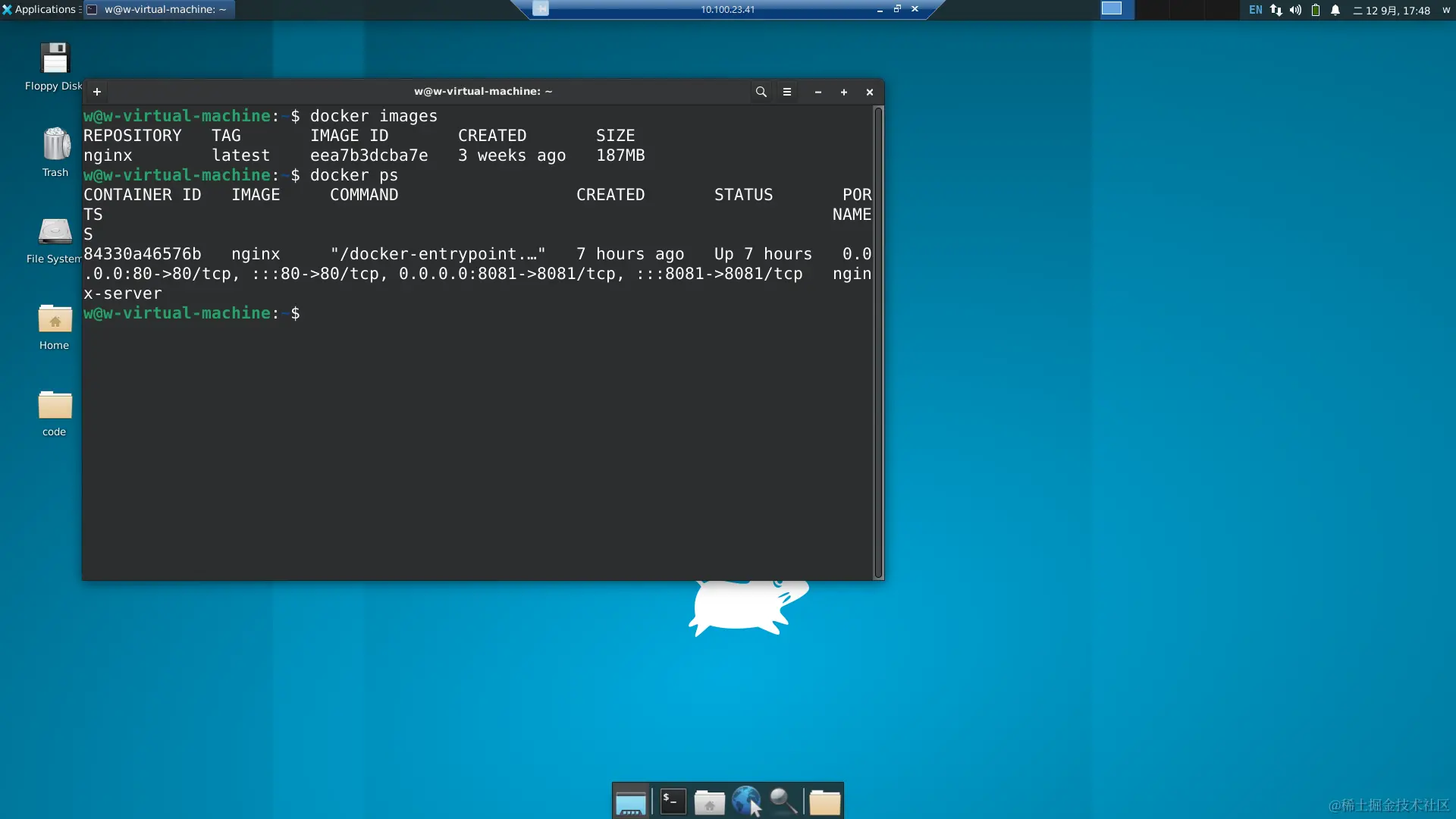This screenshot has height=819, width=1456.
Task: Open the web browser from dock
Action: (x=746, y=802)
